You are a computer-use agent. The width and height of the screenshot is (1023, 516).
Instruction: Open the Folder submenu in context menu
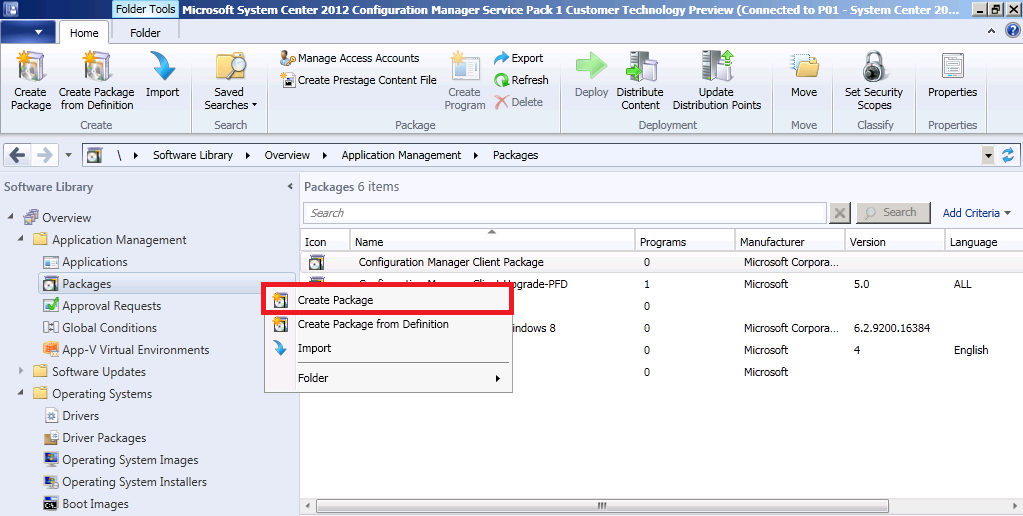pyautogui.click(x=388, y=378)
